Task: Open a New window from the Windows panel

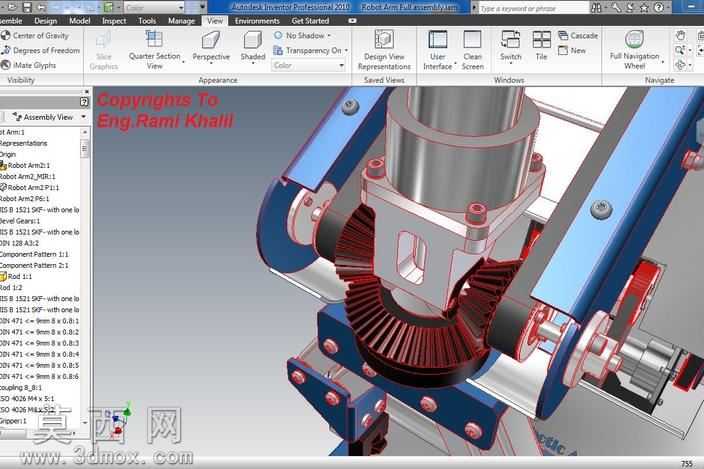Action: click(572, 51)
